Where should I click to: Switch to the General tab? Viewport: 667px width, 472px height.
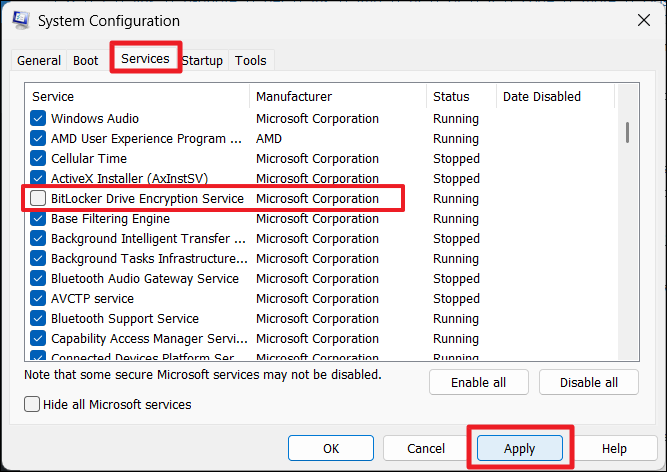[39, 61]
